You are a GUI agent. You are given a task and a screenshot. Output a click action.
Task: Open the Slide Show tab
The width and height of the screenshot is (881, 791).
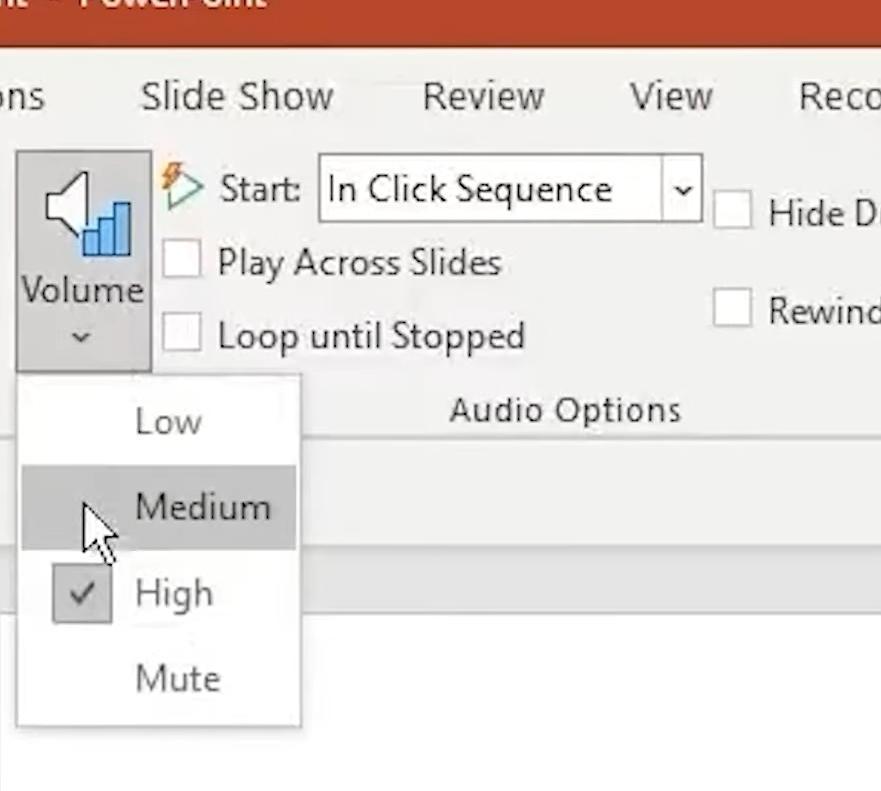coord(237,97)
